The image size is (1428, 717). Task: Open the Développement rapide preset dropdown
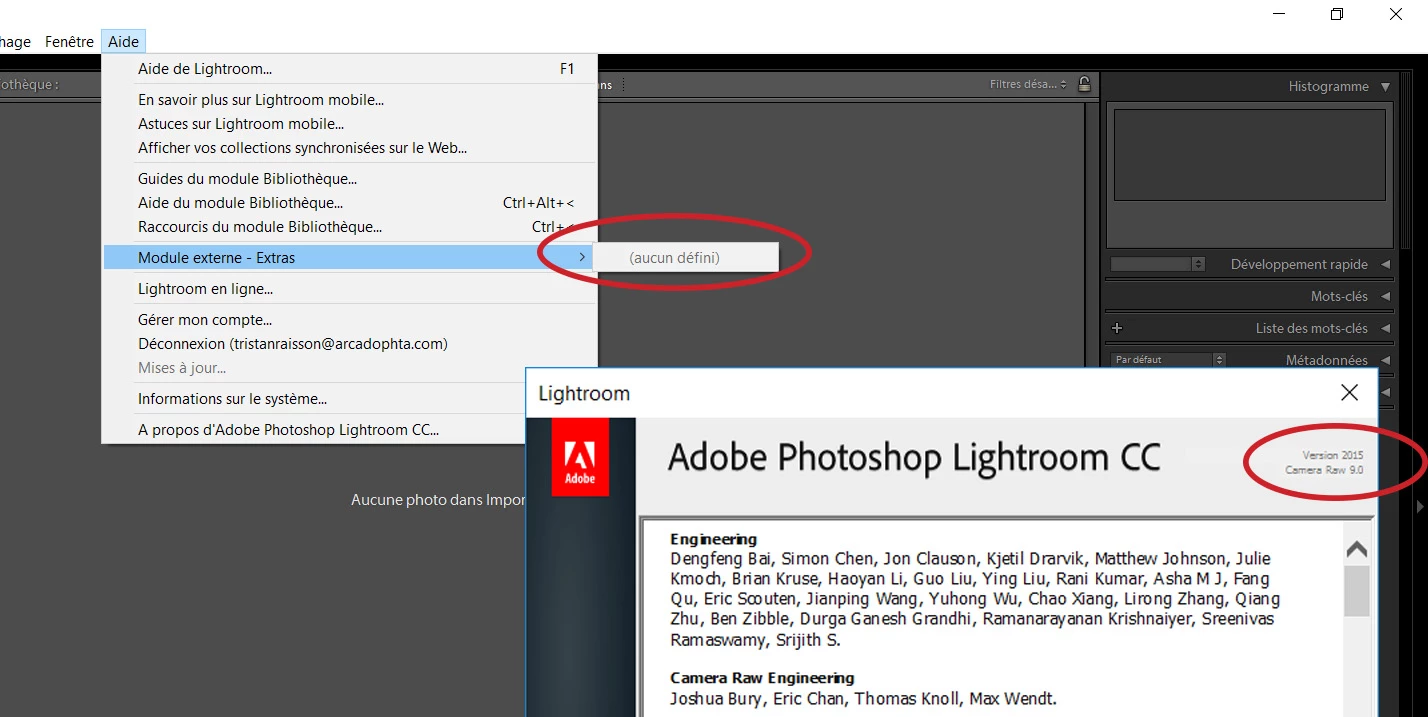[1158, 264]
